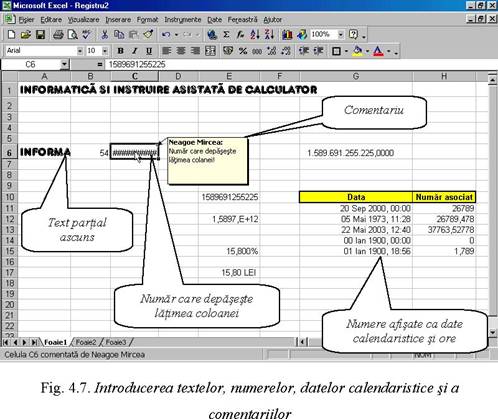Open the Name Box dropdown arrow

pyautogui.click(x=64, y=64)
